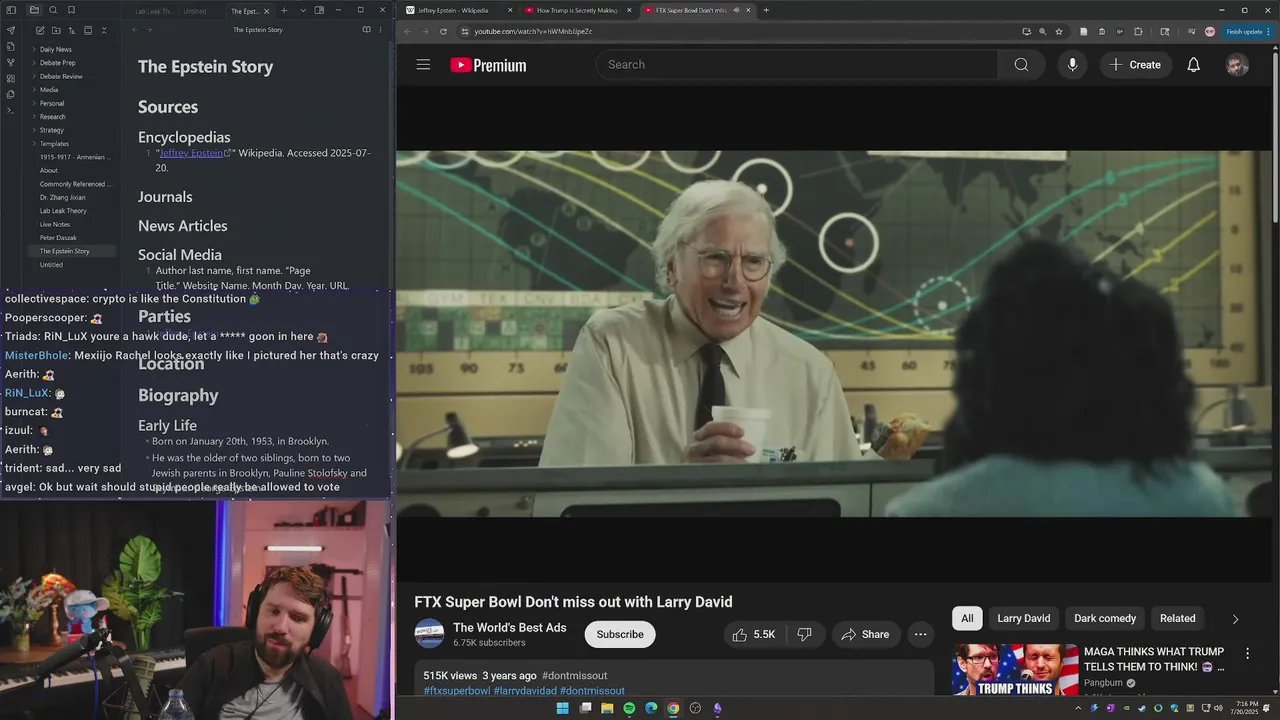Open Spotify from the taskbar
This screenshot has height=720, width=1280.
click(x=629, y=708)
